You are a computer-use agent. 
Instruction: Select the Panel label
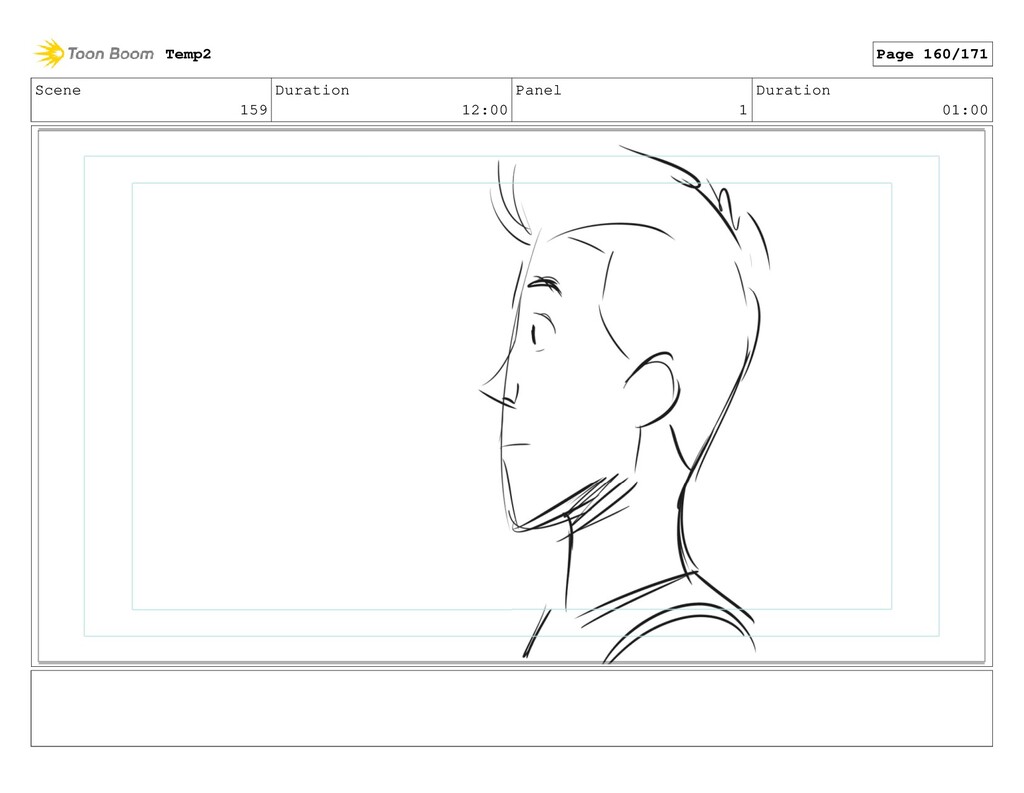tap(538, 90)
